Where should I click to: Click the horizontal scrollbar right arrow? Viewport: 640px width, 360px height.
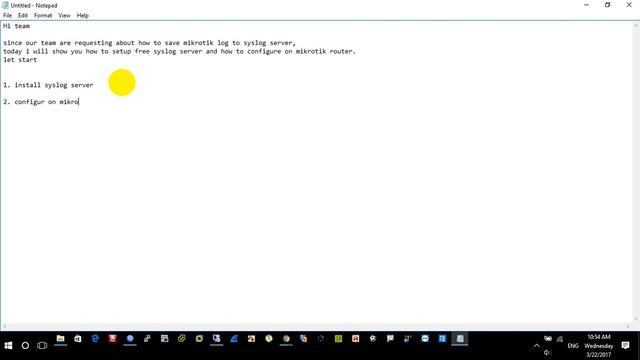coord(628,326)
